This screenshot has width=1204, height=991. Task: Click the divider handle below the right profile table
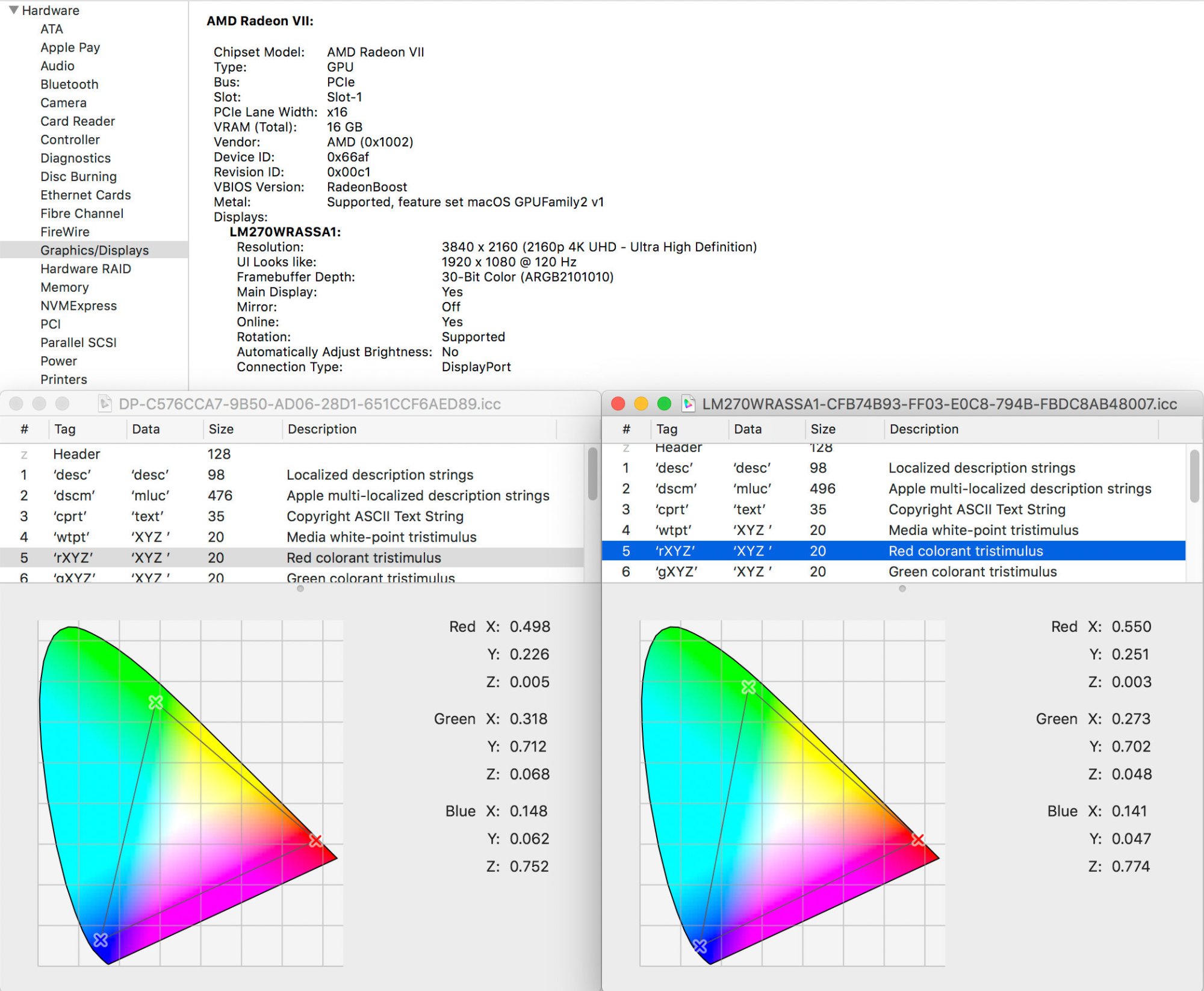(x=901, y=589)
